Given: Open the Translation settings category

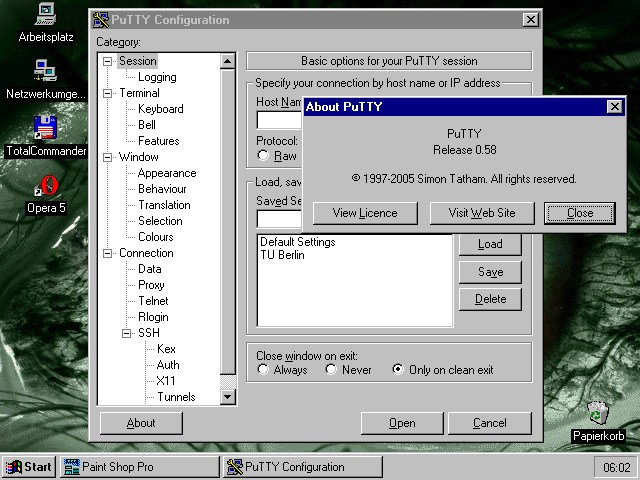Looking at the screenshot, I should point(164,205).
